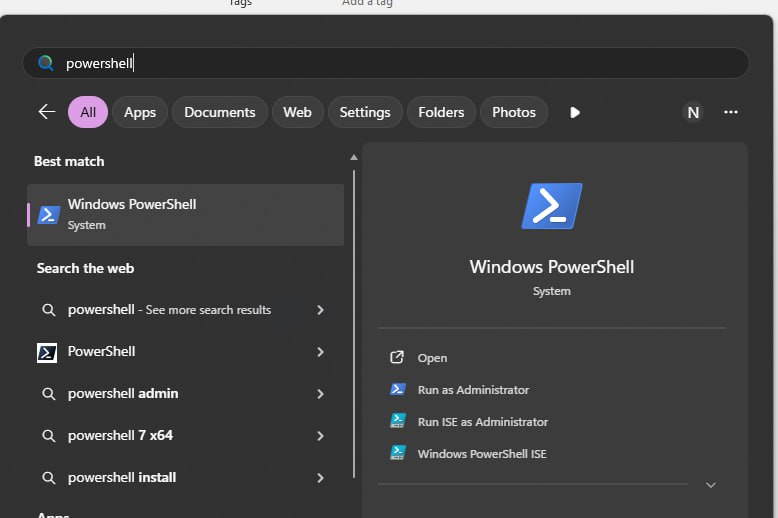Viewport: 778px width, 518px height.
Task: Click the Run as Administrator PowerShell icon
Action: (398, 389)
